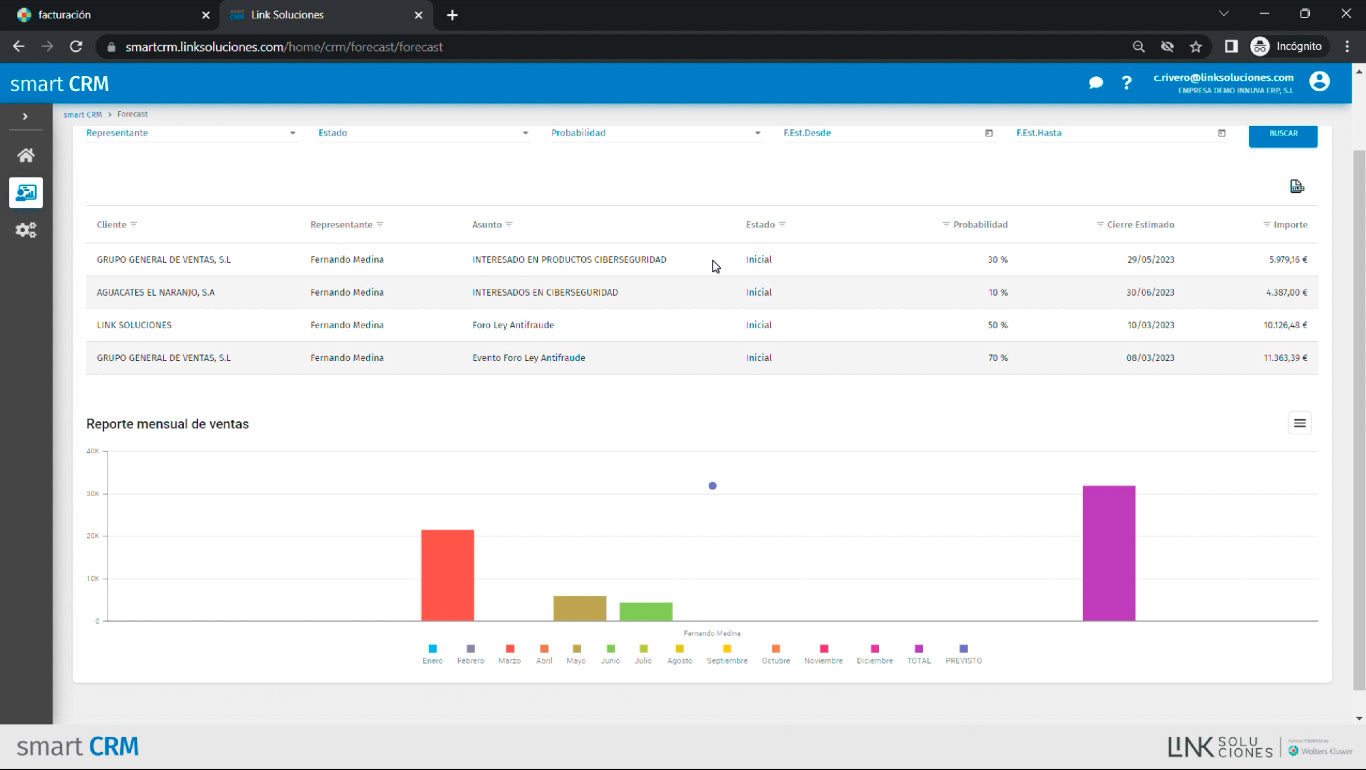Viewport: 1366px width, 770px height.
Task: Open the chart export hamburger menu icon
Action: click(x=1299, y=422)
